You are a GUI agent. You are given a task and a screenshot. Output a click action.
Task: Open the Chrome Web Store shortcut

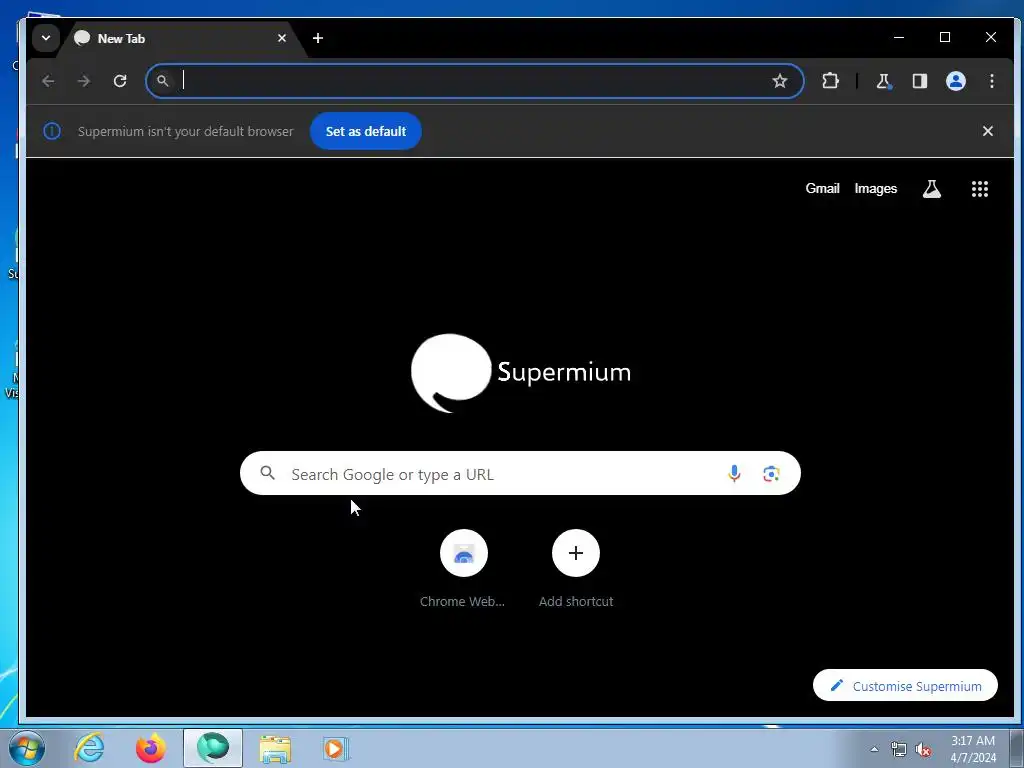point(463,569)
